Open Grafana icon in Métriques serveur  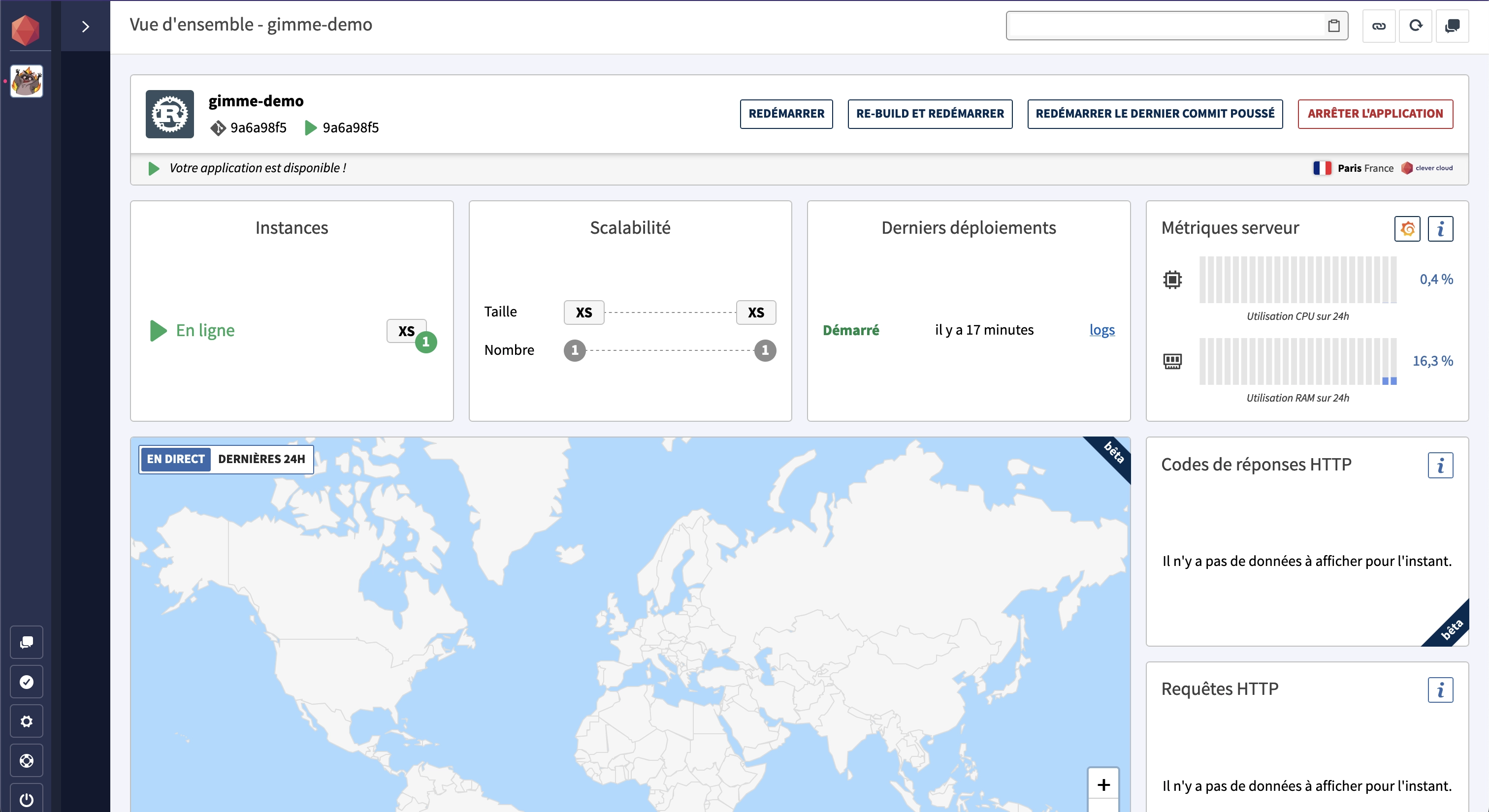click(1407, 229)
